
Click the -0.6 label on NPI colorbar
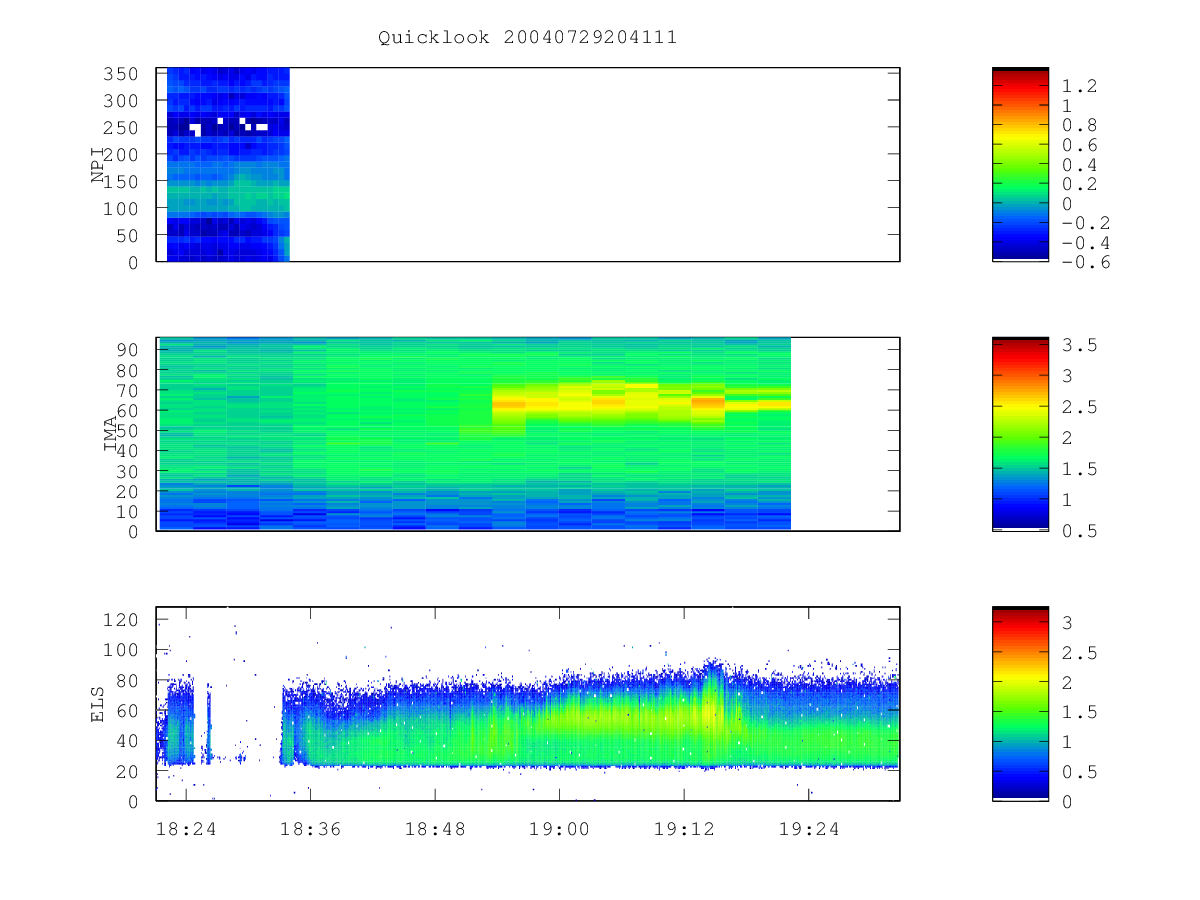click(x=1086, y=262)
